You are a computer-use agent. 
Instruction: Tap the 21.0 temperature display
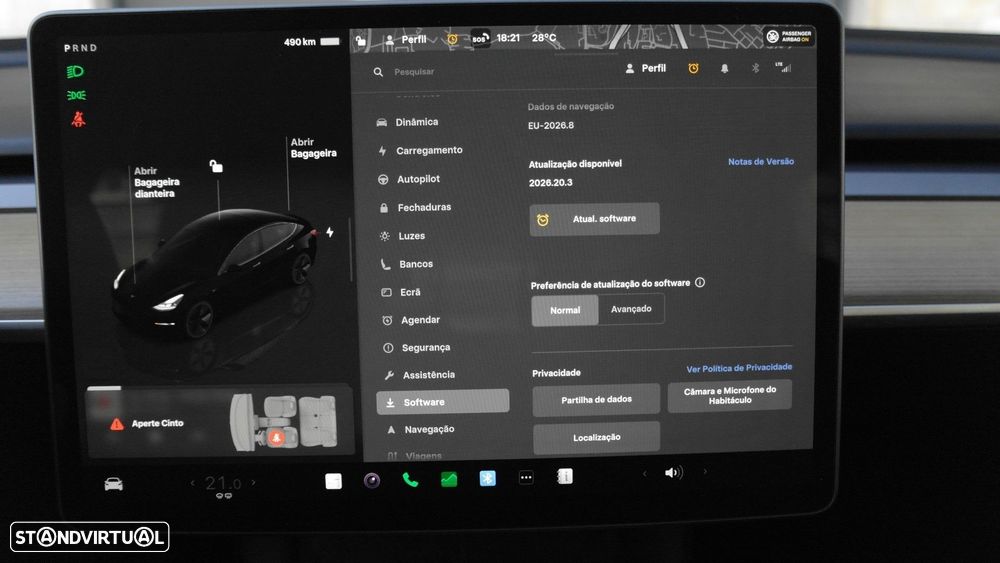tap(223, 484)
